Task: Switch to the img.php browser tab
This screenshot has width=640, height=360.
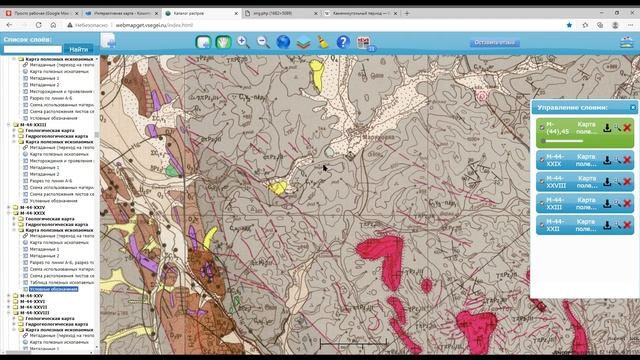Action: [281, 13]
